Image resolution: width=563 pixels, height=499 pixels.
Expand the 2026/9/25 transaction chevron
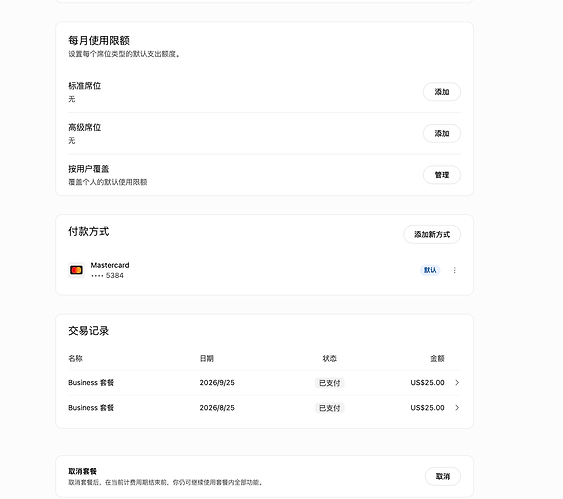point(457,383)
